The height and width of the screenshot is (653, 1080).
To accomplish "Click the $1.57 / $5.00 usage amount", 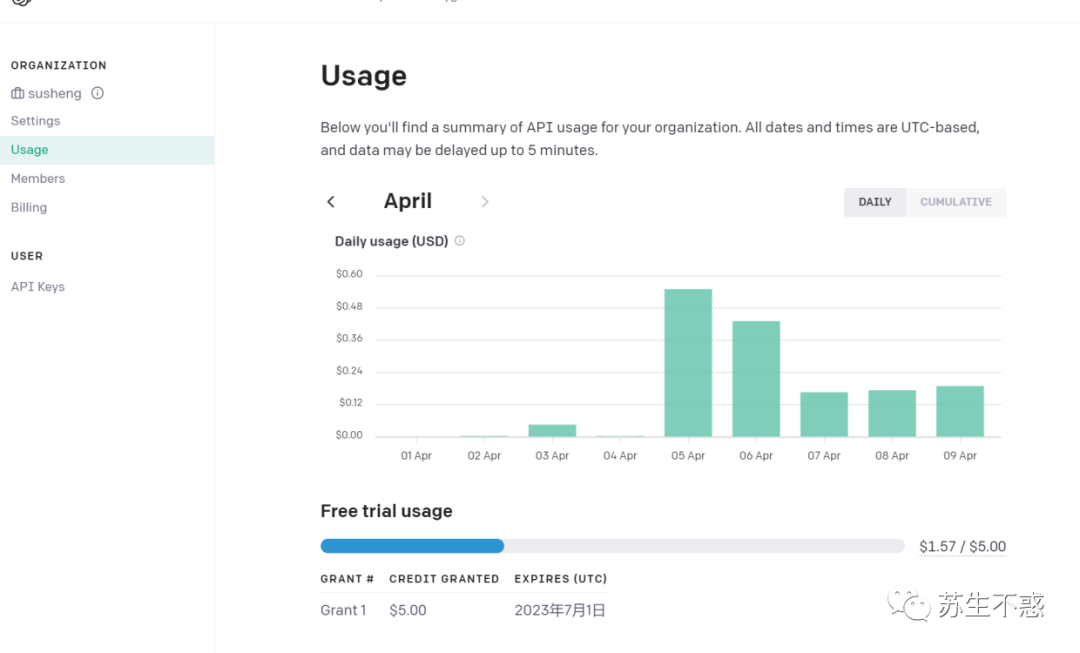I will pos(962,547).
